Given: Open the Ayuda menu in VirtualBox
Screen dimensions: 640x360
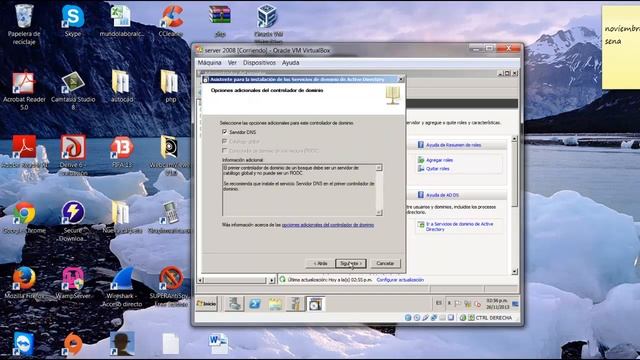Looking at the screenshot, I should tap(291, 62).
